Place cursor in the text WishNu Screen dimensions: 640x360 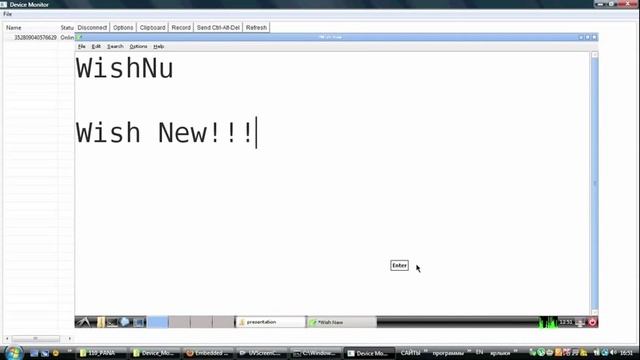124,68
